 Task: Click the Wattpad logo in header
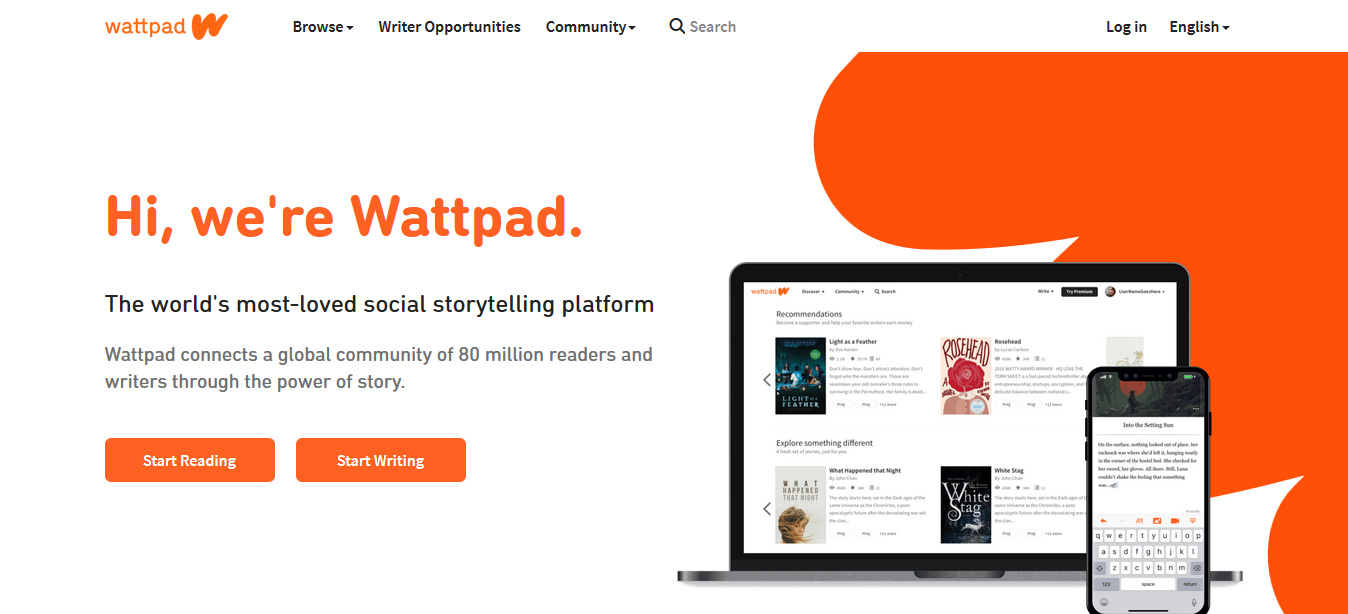(x=166, y=26)
